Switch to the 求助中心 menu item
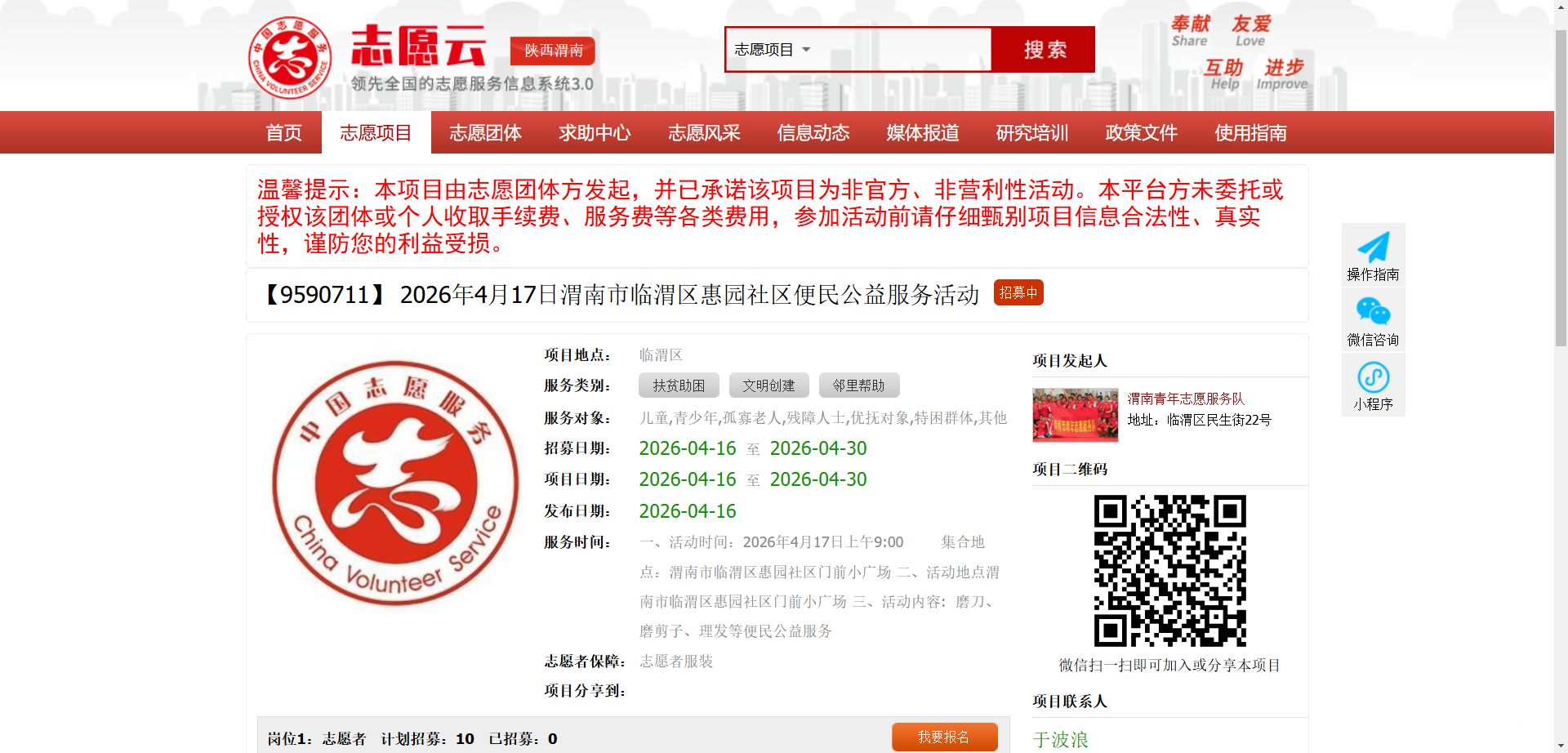Screen dimensions: 1568x753 click(x=595, y=133)
